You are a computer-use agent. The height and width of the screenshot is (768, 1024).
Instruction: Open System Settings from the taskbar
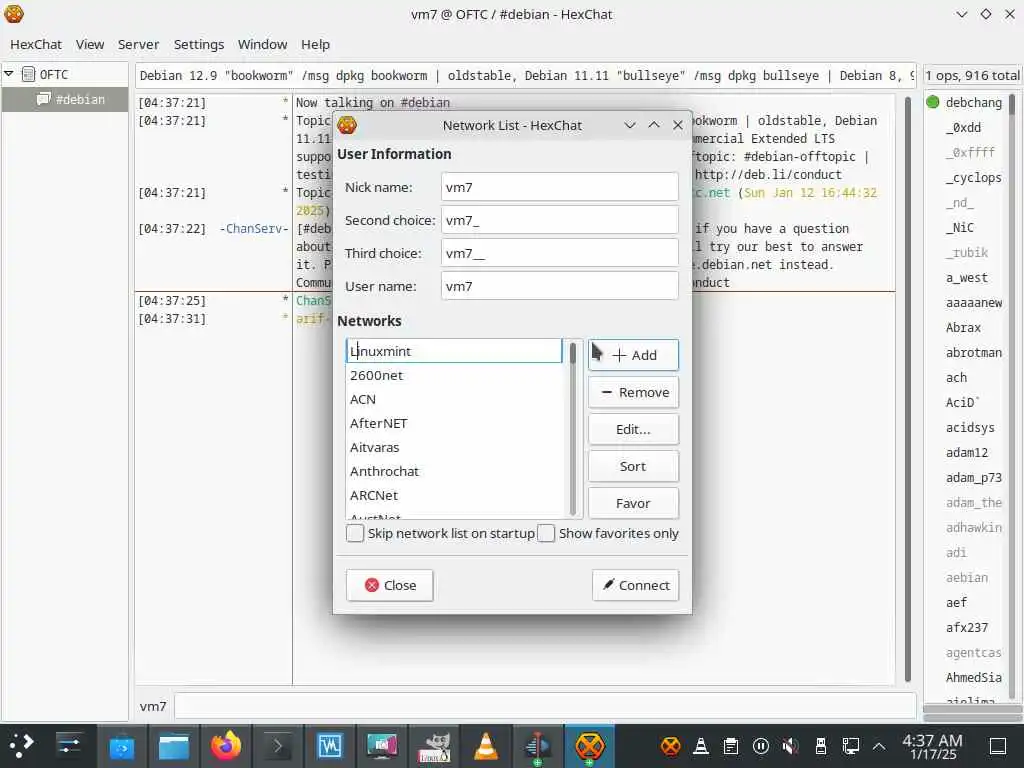tap(69, 745)
